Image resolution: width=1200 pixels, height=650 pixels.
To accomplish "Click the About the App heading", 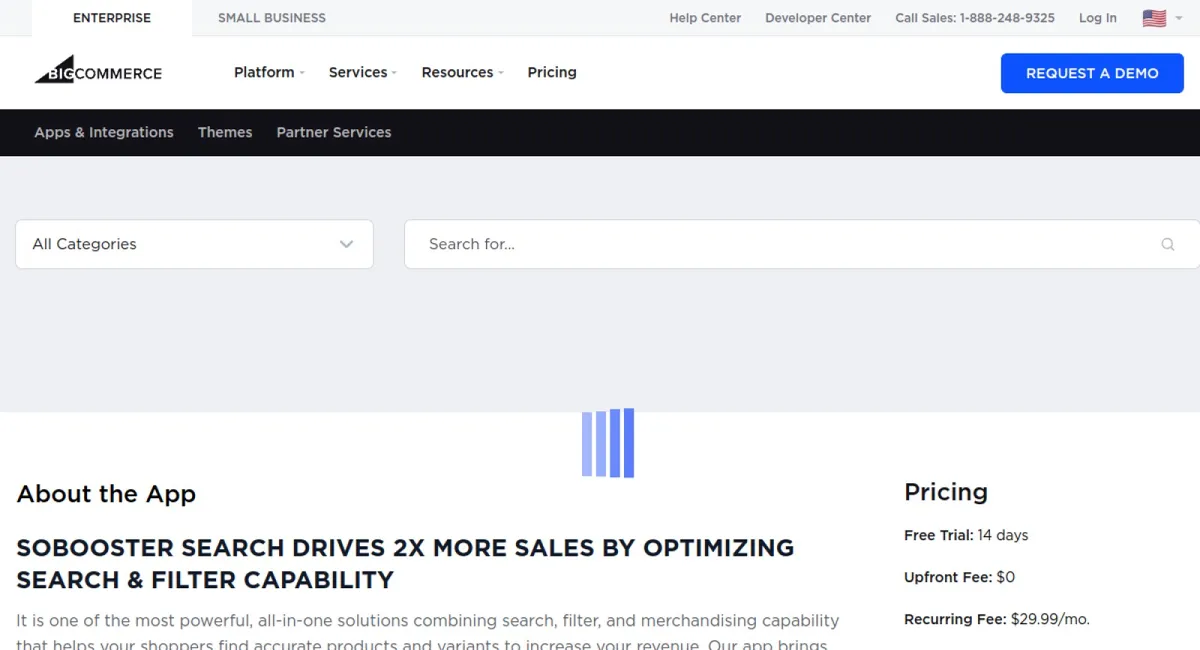I will pos(106,494).
